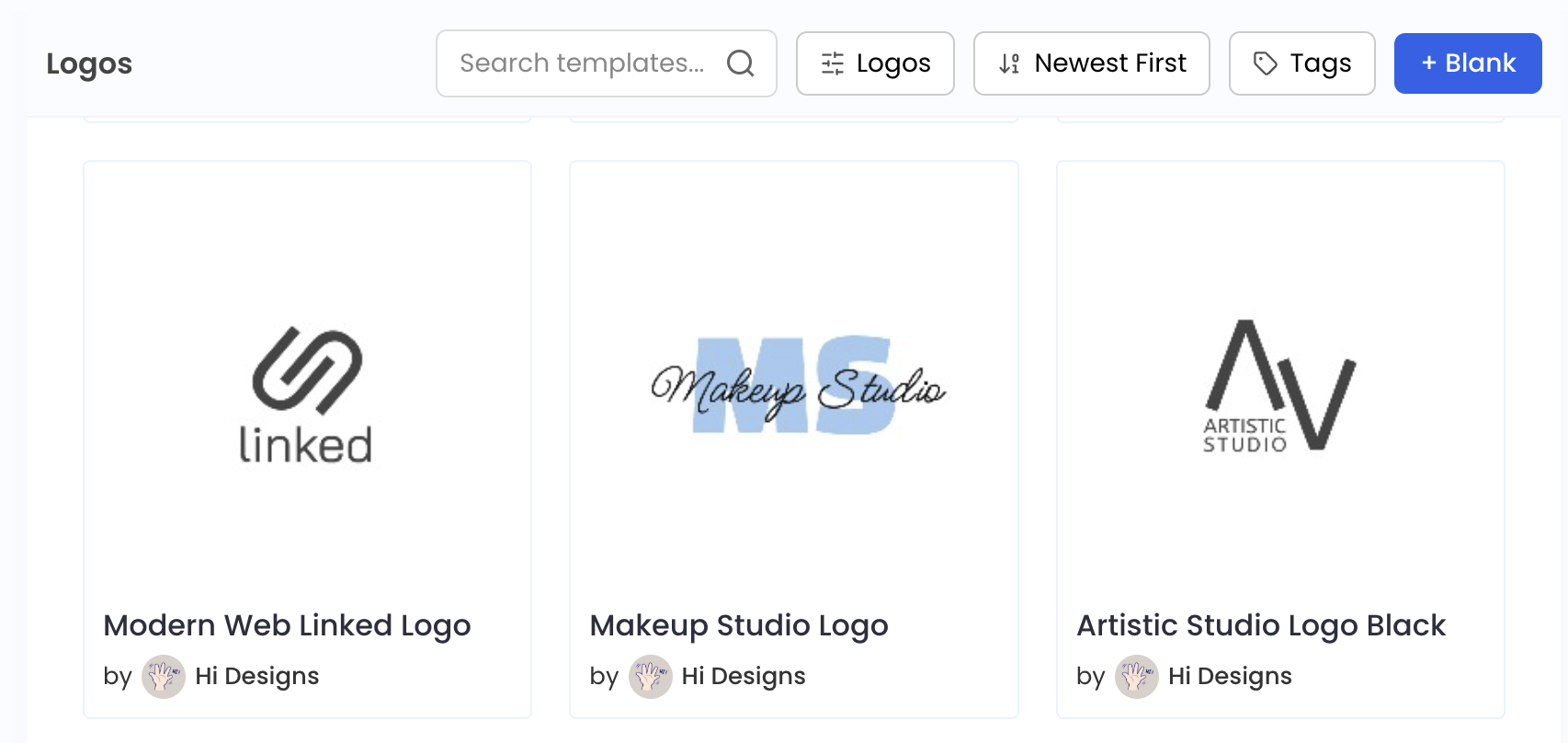Open the Artistic Studio AV logo preview
Image resolution: width=1568 pixels, height=743 pixels.
1279,386
